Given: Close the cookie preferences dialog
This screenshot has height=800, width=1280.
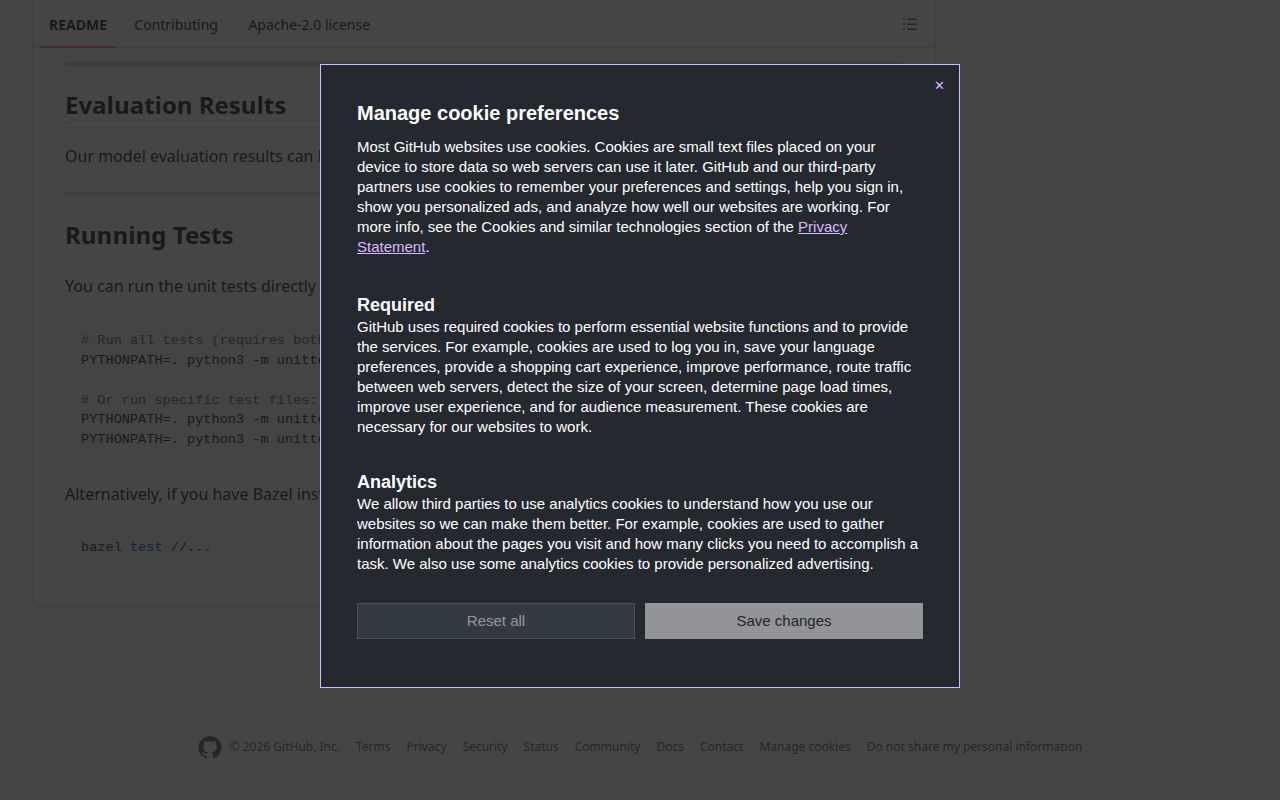Looking at the screenshot, I should click(939, 86).
